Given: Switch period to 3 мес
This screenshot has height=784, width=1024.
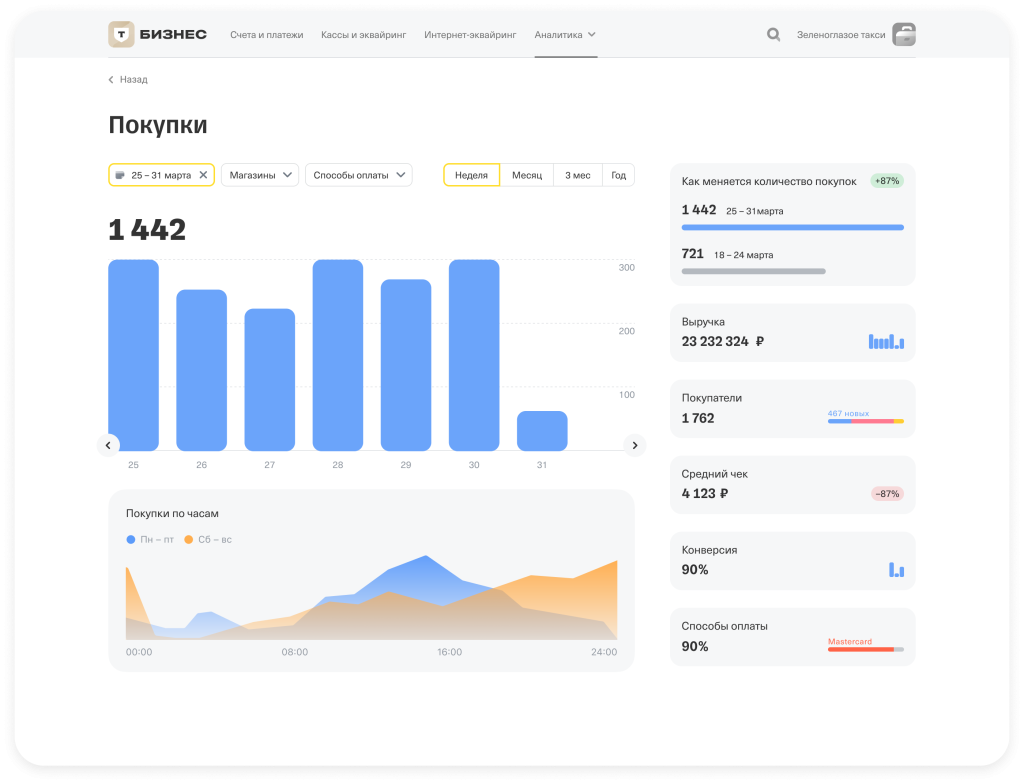Looking at the screenshot, I should click(577, 175).
